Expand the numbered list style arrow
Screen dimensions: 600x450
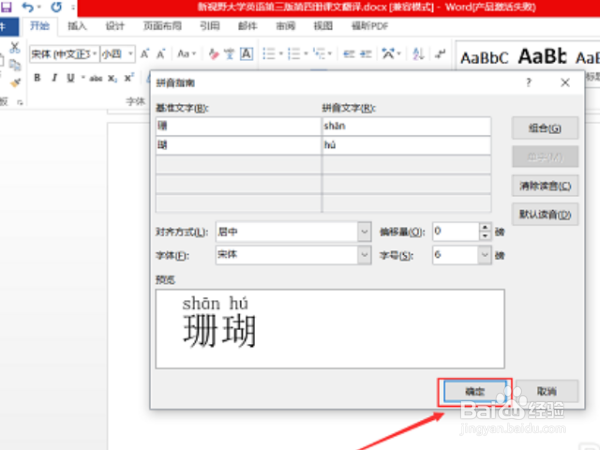[x=306, y=54]
